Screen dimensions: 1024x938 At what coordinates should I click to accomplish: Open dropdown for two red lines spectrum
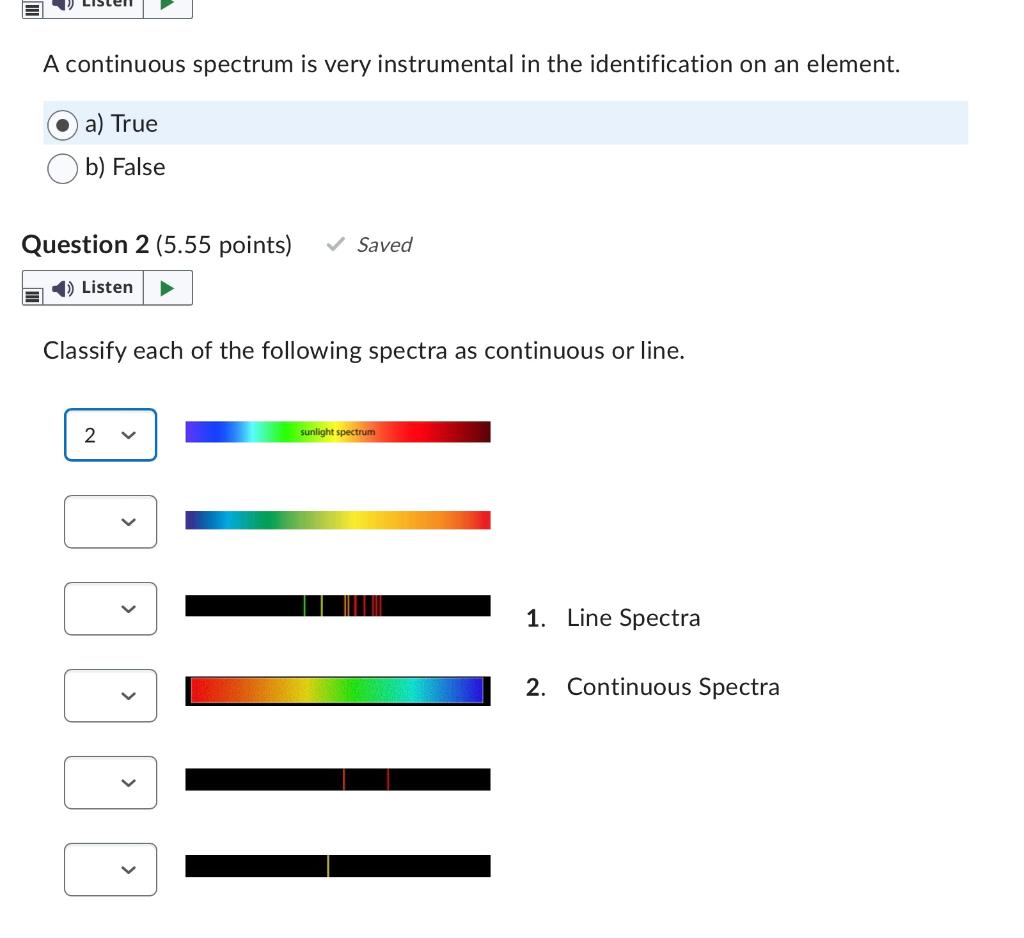[110, 783]
